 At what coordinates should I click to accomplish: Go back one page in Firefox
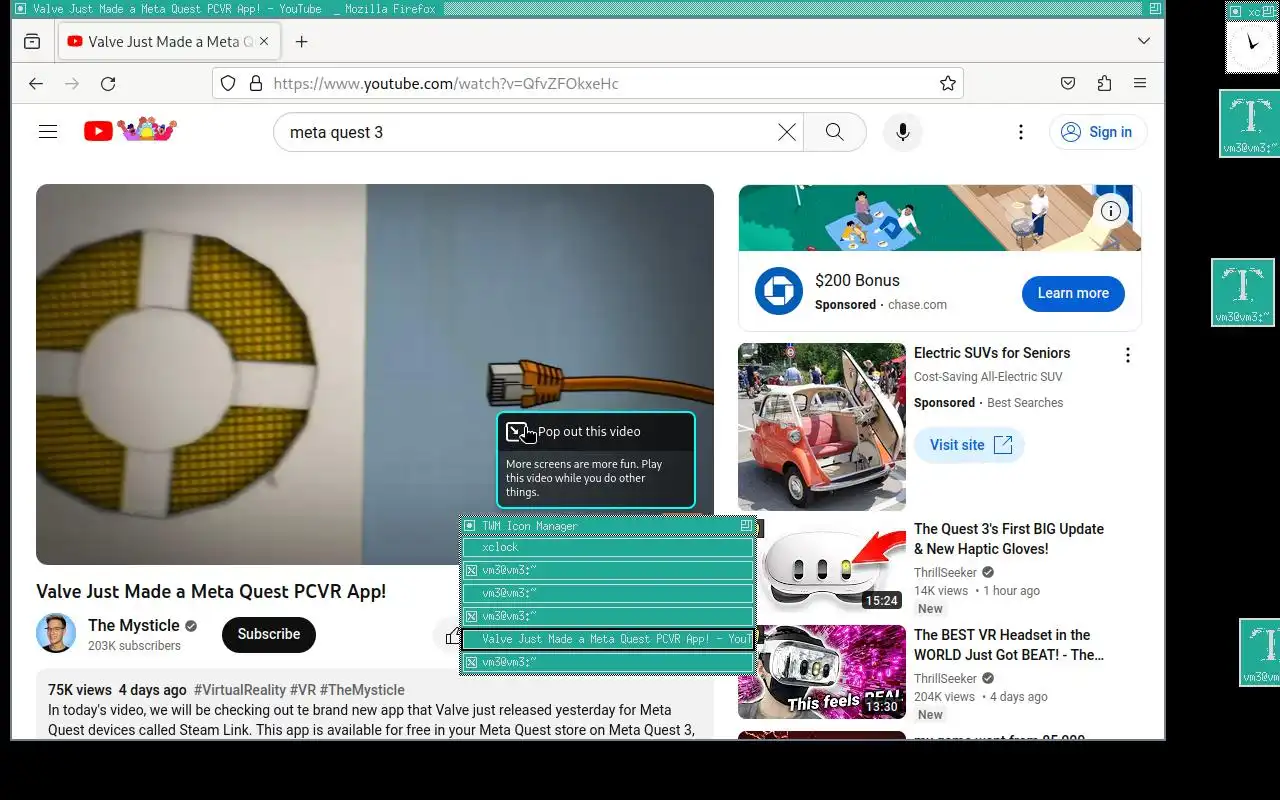coord(36,83)
